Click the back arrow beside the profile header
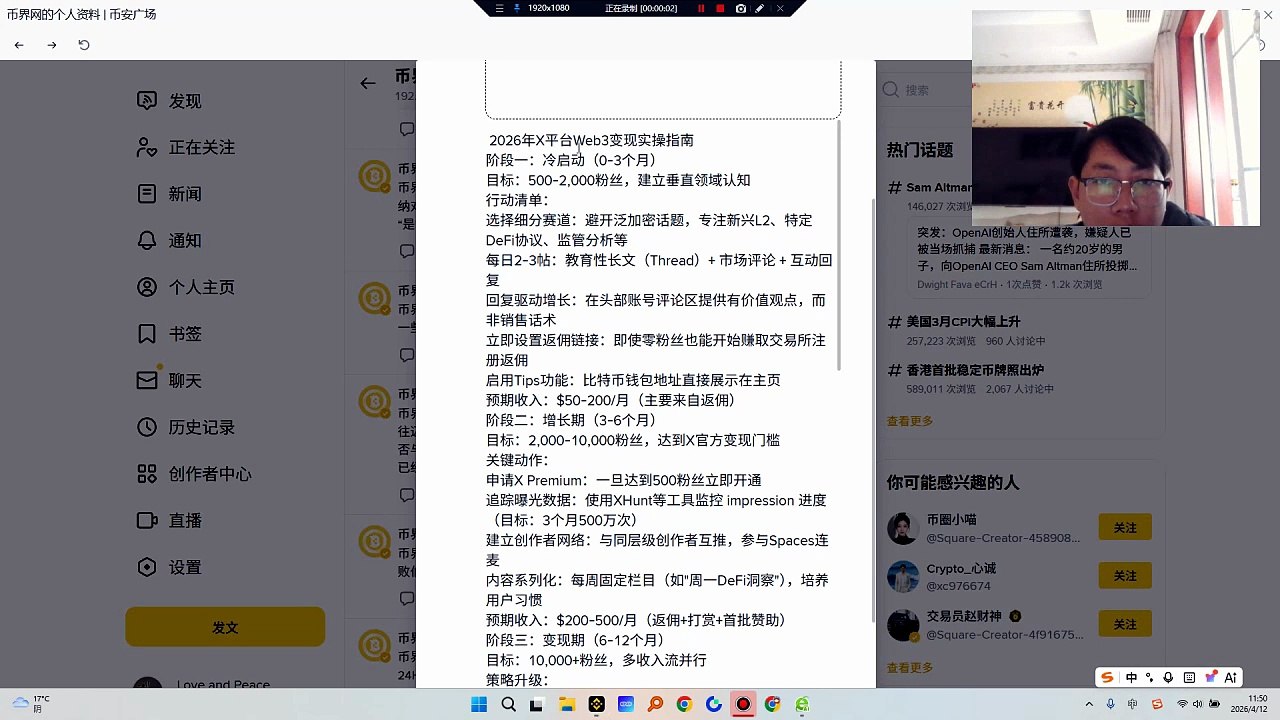 pos(368,83)
